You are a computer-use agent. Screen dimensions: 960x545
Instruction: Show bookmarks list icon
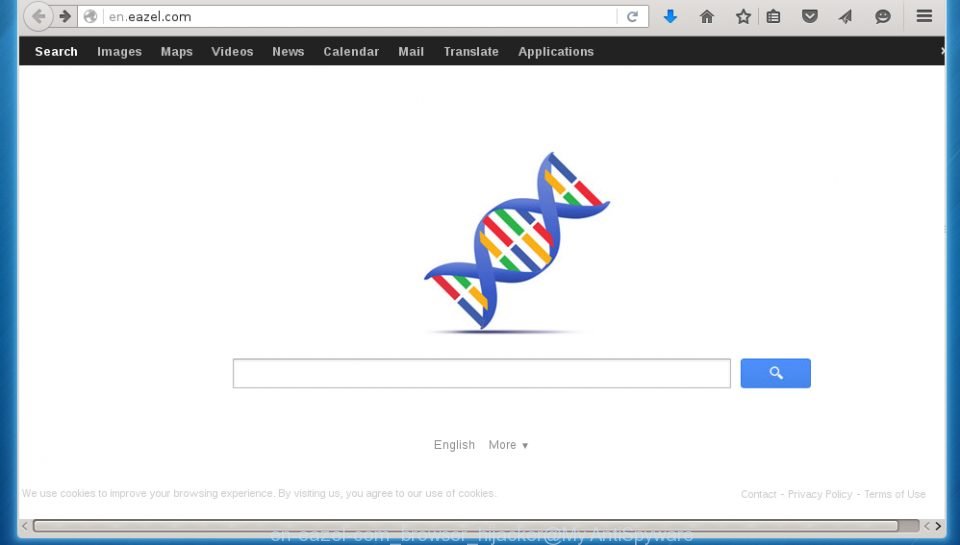point(773,17)
